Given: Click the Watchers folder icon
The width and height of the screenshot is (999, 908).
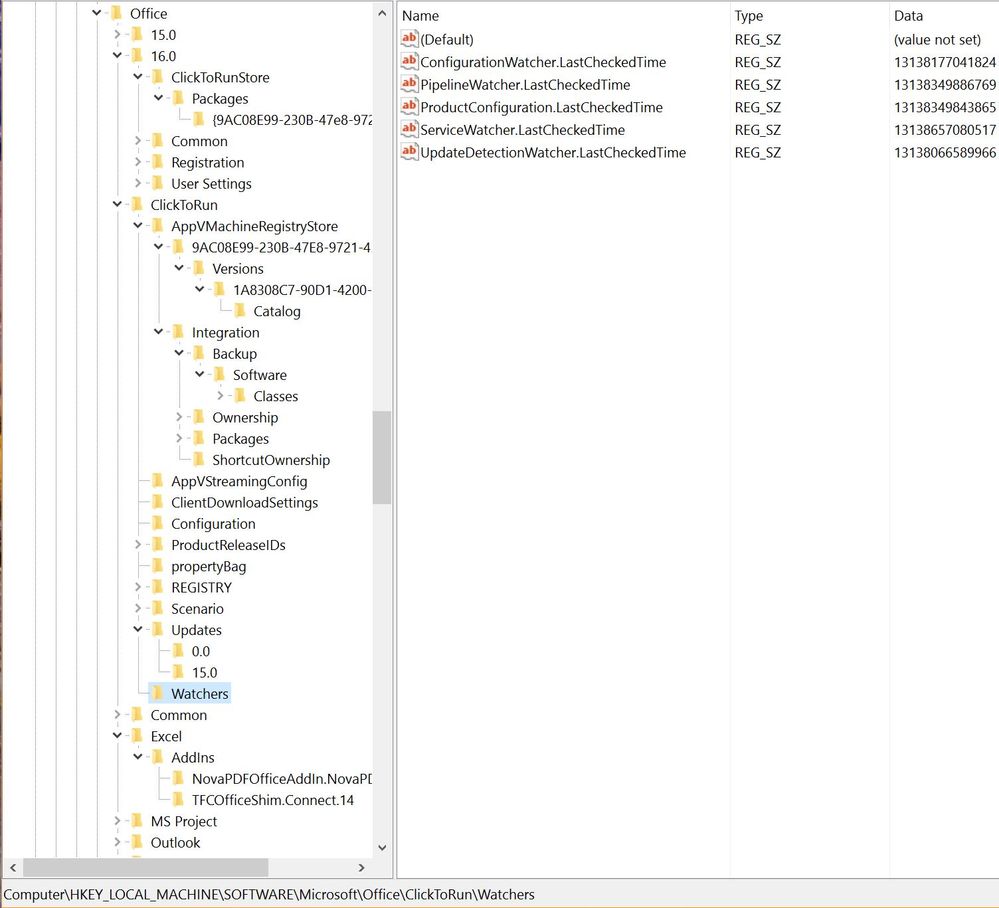Looking at the screenshot, I should coord(157,693).
